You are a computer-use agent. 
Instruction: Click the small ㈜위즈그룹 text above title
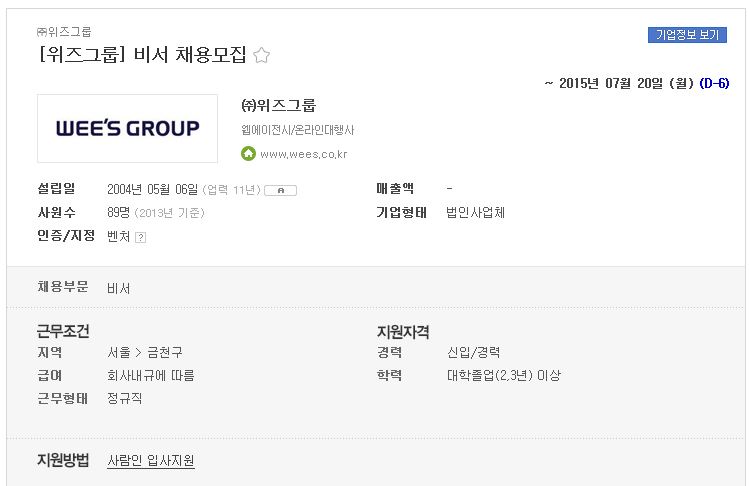64,32
